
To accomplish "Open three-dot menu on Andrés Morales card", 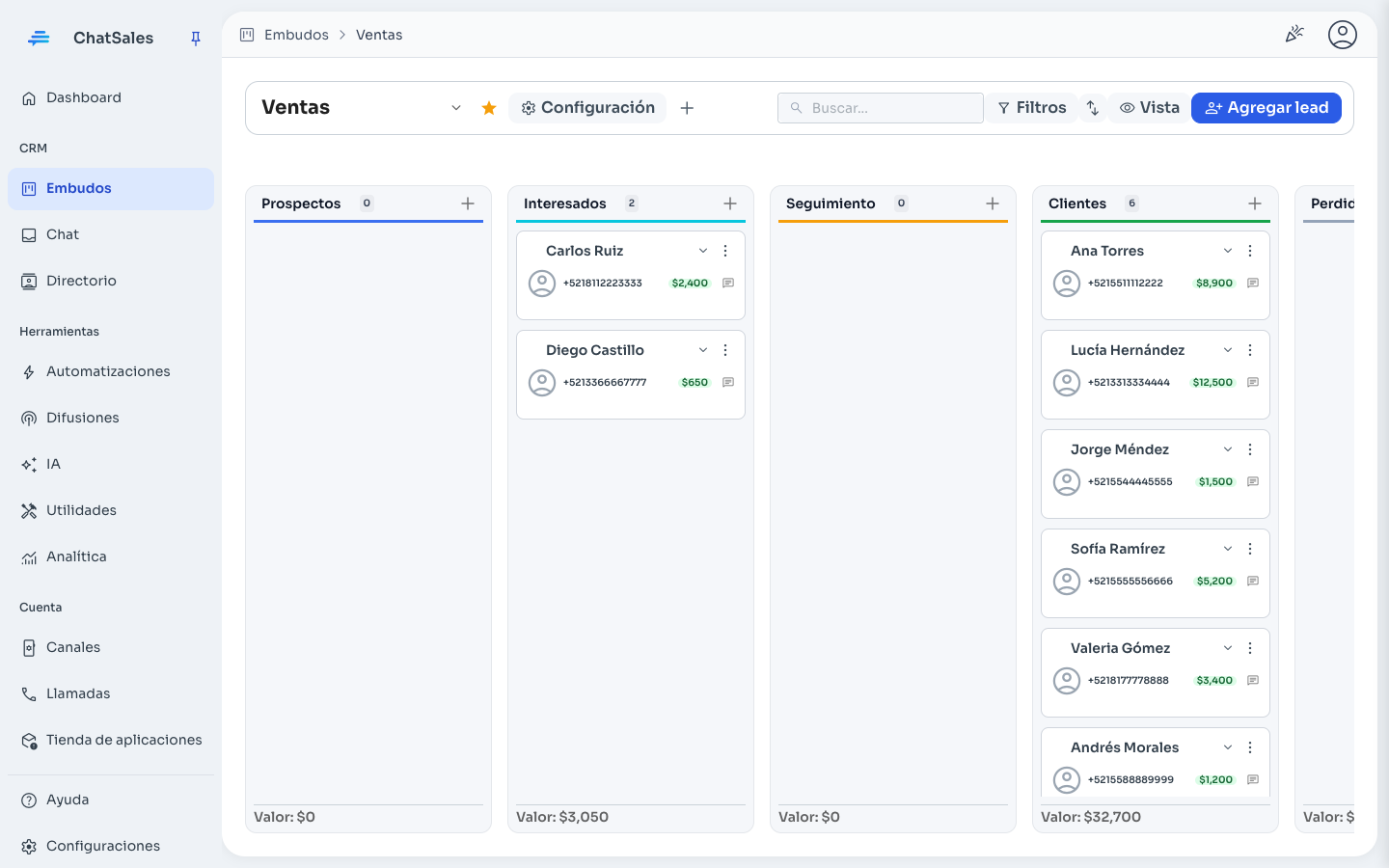I will pyautogui.click(x=1250, y=747).
